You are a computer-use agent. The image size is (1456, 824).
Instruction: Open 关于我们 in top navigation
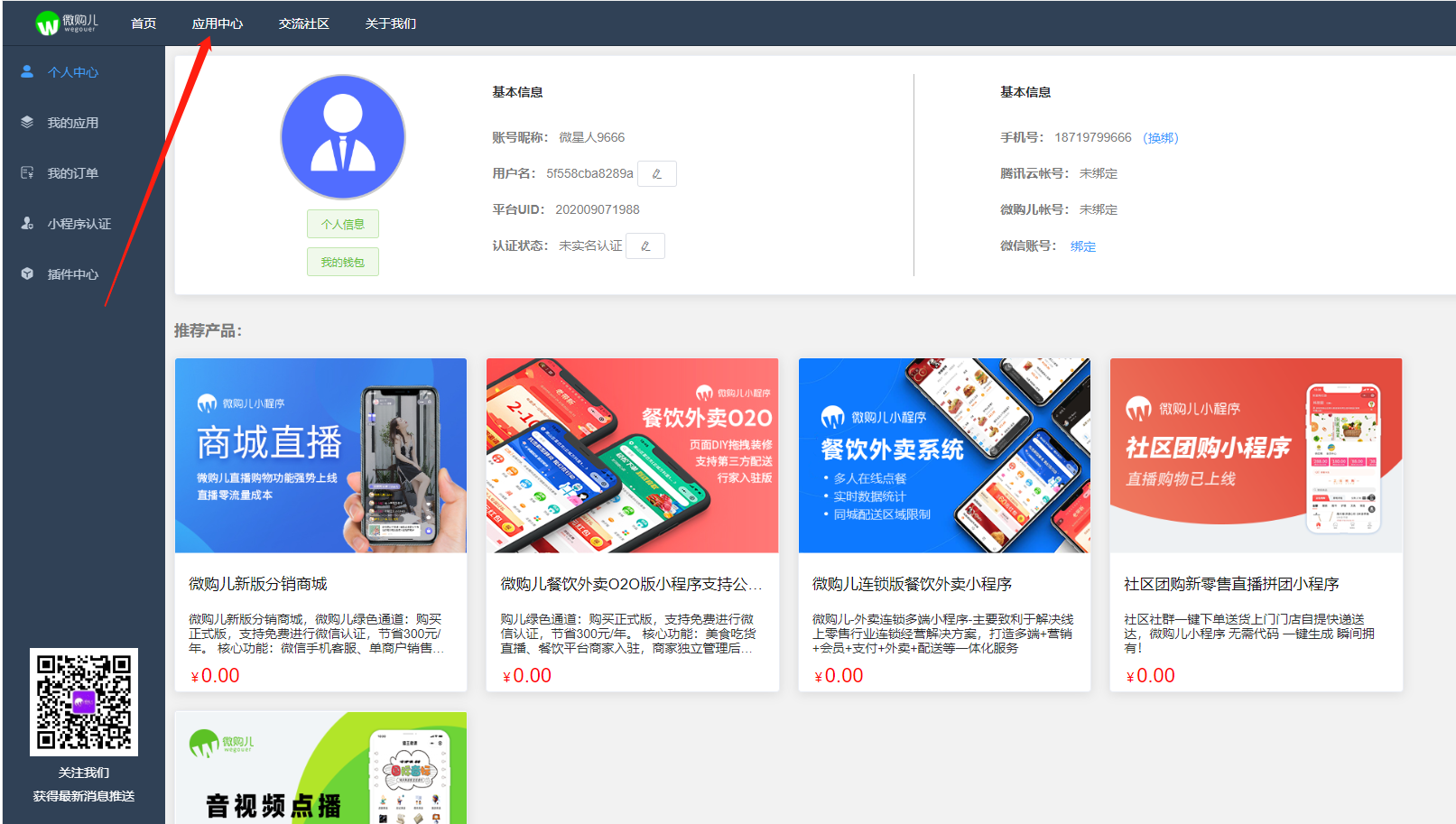[x=391, y=23]
